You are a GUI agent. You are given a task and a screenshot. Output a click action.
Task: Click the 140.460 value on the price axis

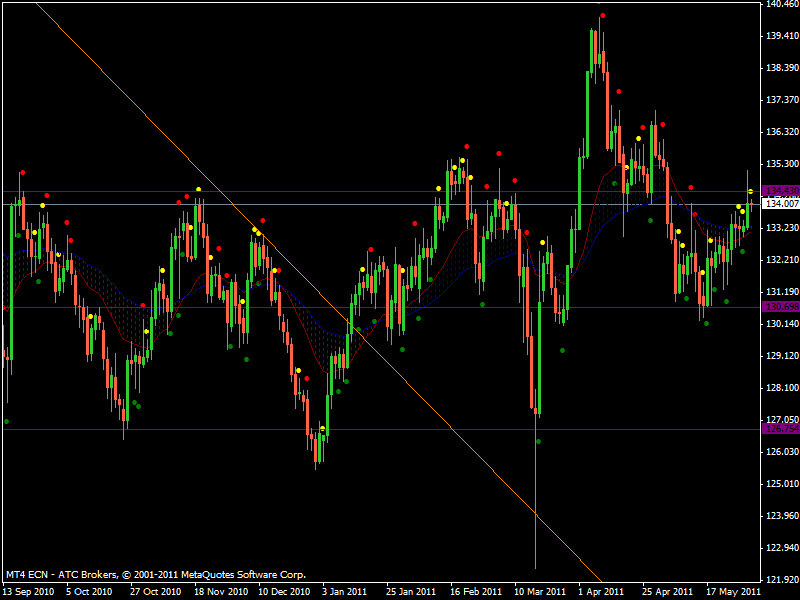click(x=782, y=4)
